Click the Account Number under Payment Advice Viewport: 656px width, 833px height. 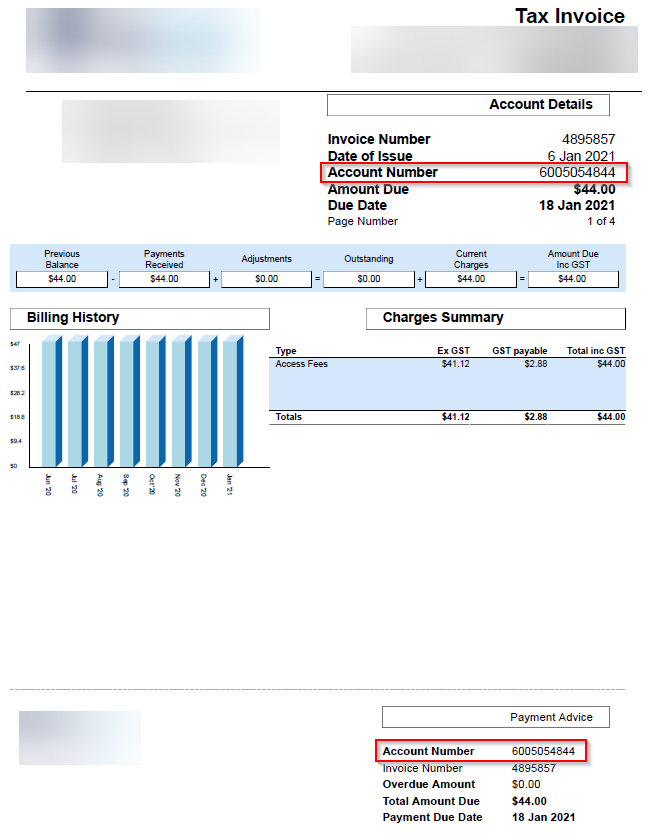click(x=480, y=751)
